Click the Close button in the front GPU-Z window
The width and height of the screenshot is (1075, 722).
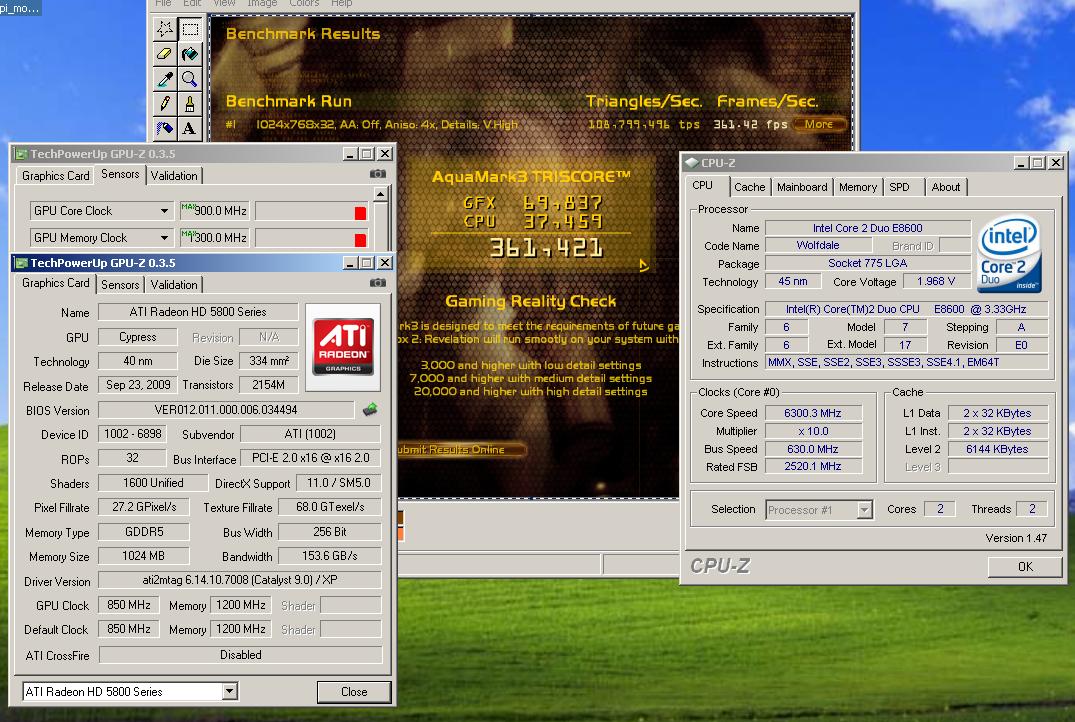354,692
